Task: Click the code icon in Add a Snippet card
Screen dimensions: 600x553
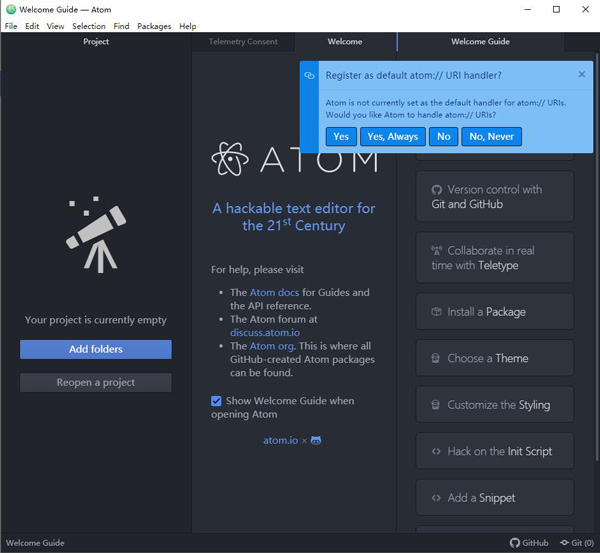Action: [436, 498]
